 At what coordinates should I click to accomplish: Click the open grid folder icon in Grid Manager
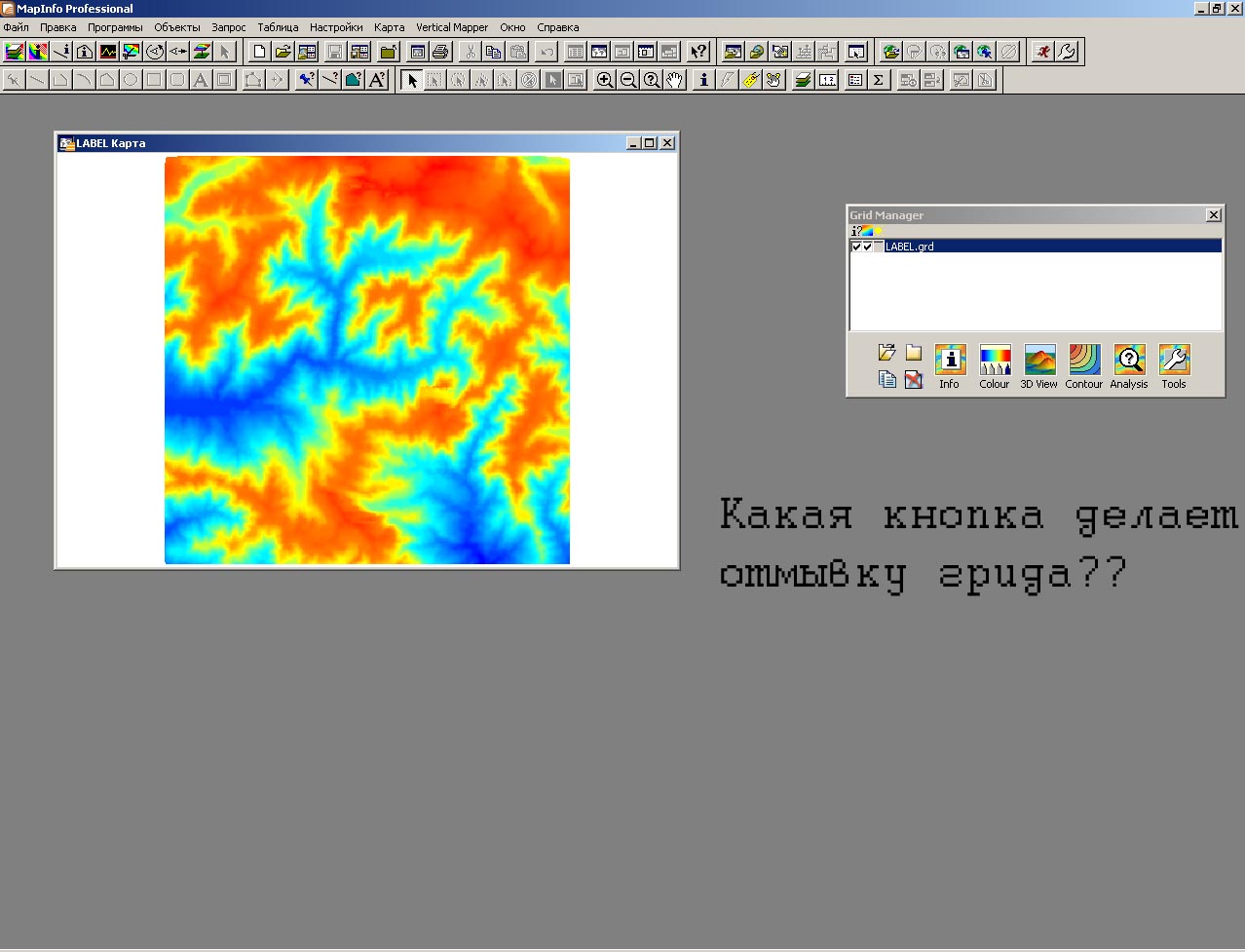pos(887,353)
